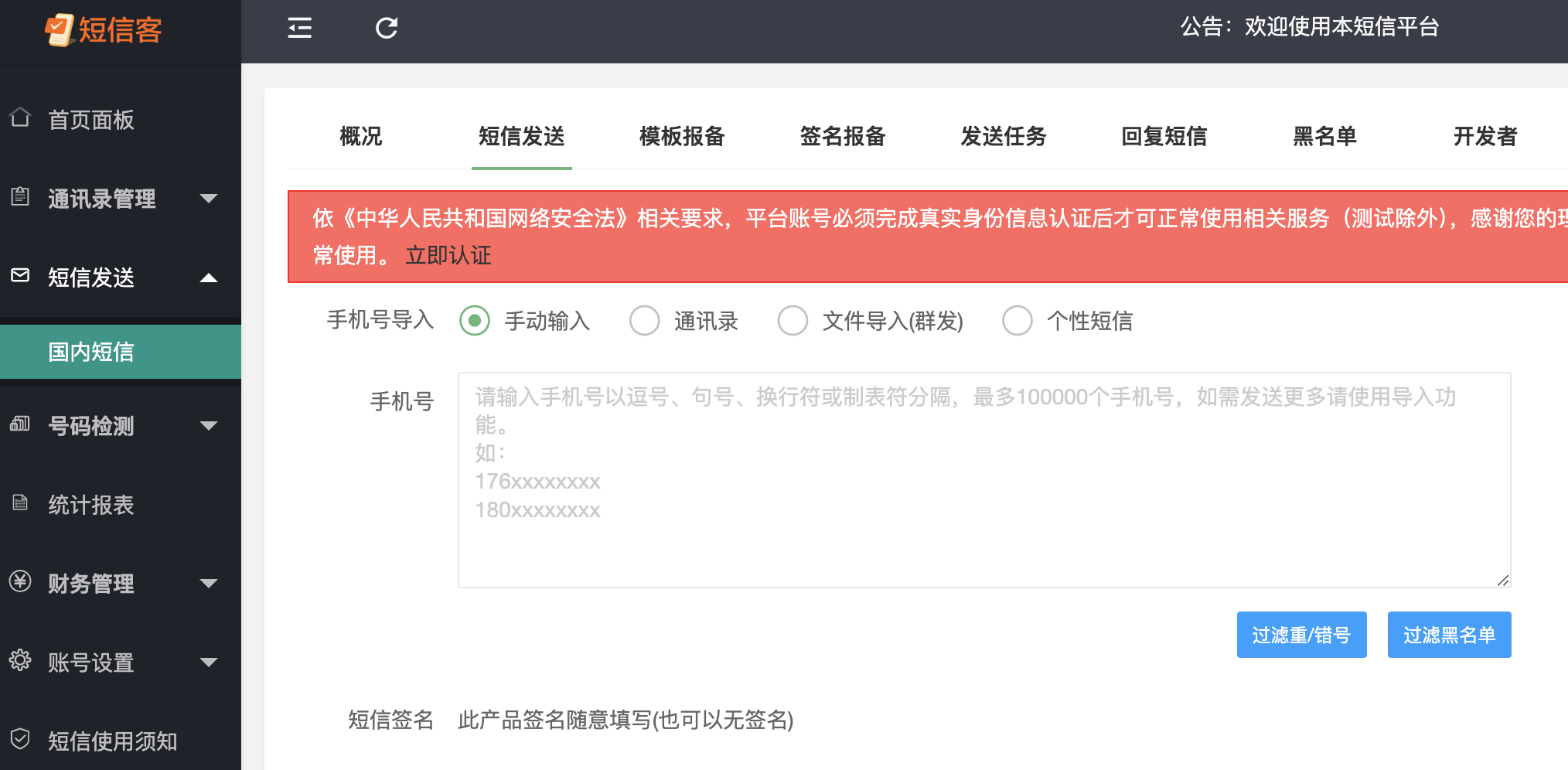
Task: Click the 通讯录管理 address book icon
Action: pos(19,197)
